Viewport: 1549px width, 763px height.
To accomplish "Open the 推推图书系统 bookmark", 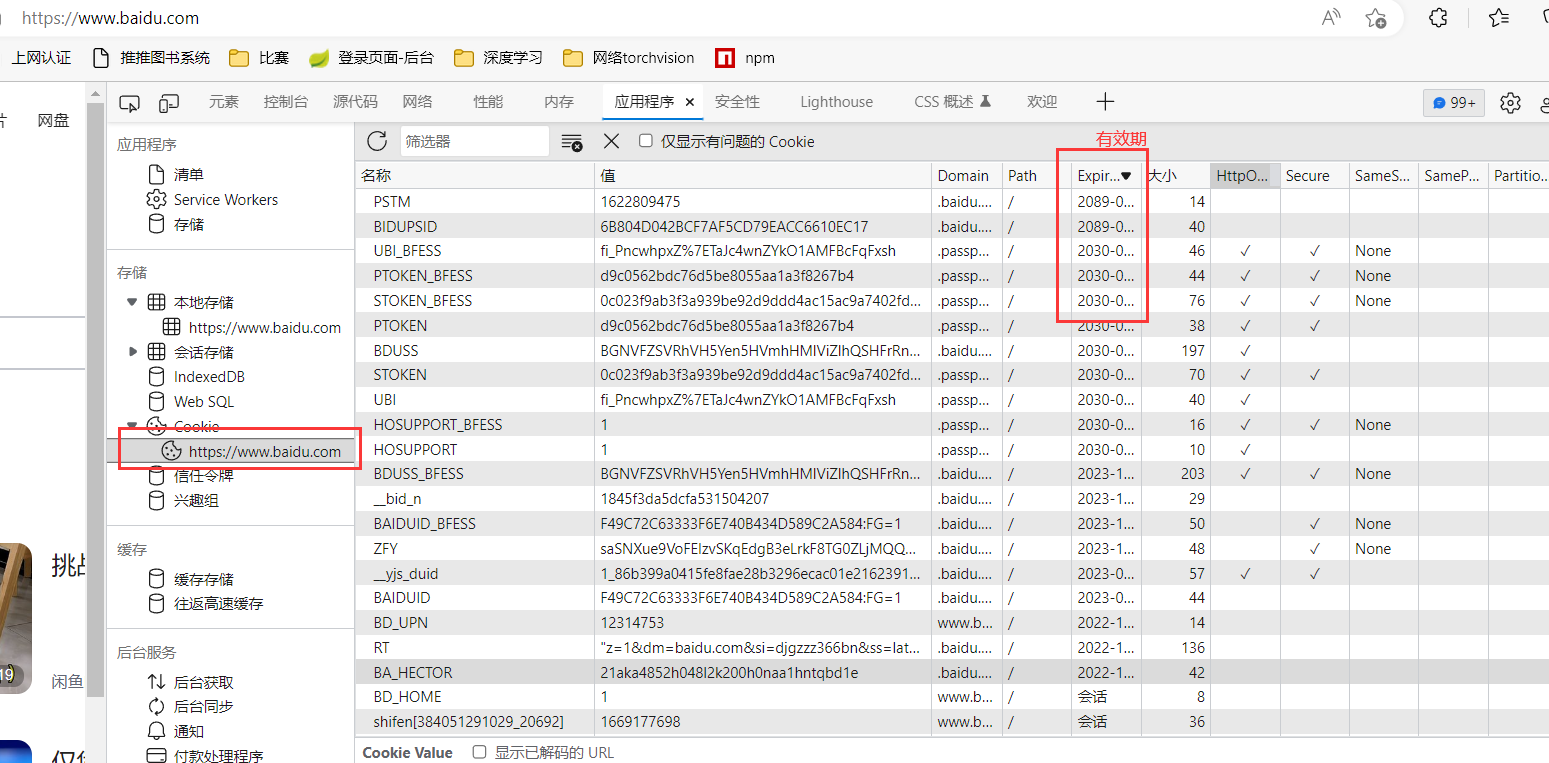I will (x=151, y=58).
